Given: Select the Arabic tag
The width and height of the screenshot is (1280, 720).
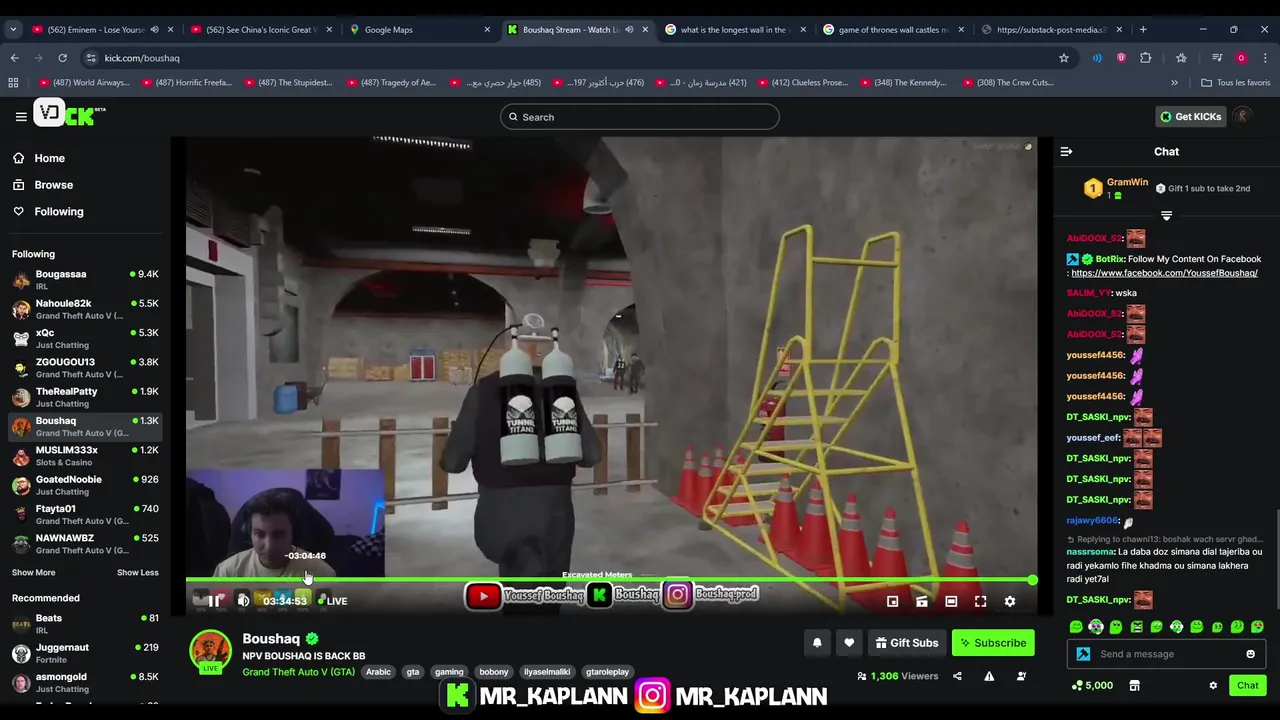Looking at the screenshot, I should click(x=378, y=672).
